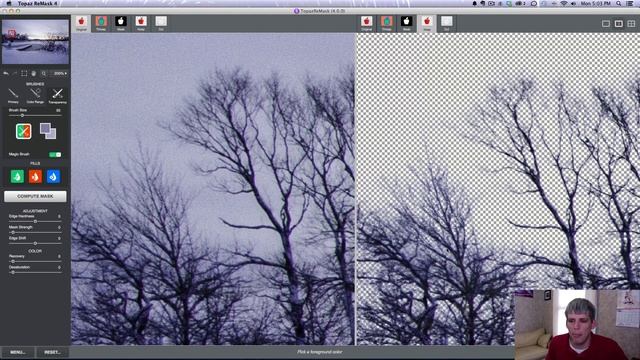Viewport: 640px width, 360px height.
Task: Open the 200% zoom level dropdown
Action: pos(60,73)
